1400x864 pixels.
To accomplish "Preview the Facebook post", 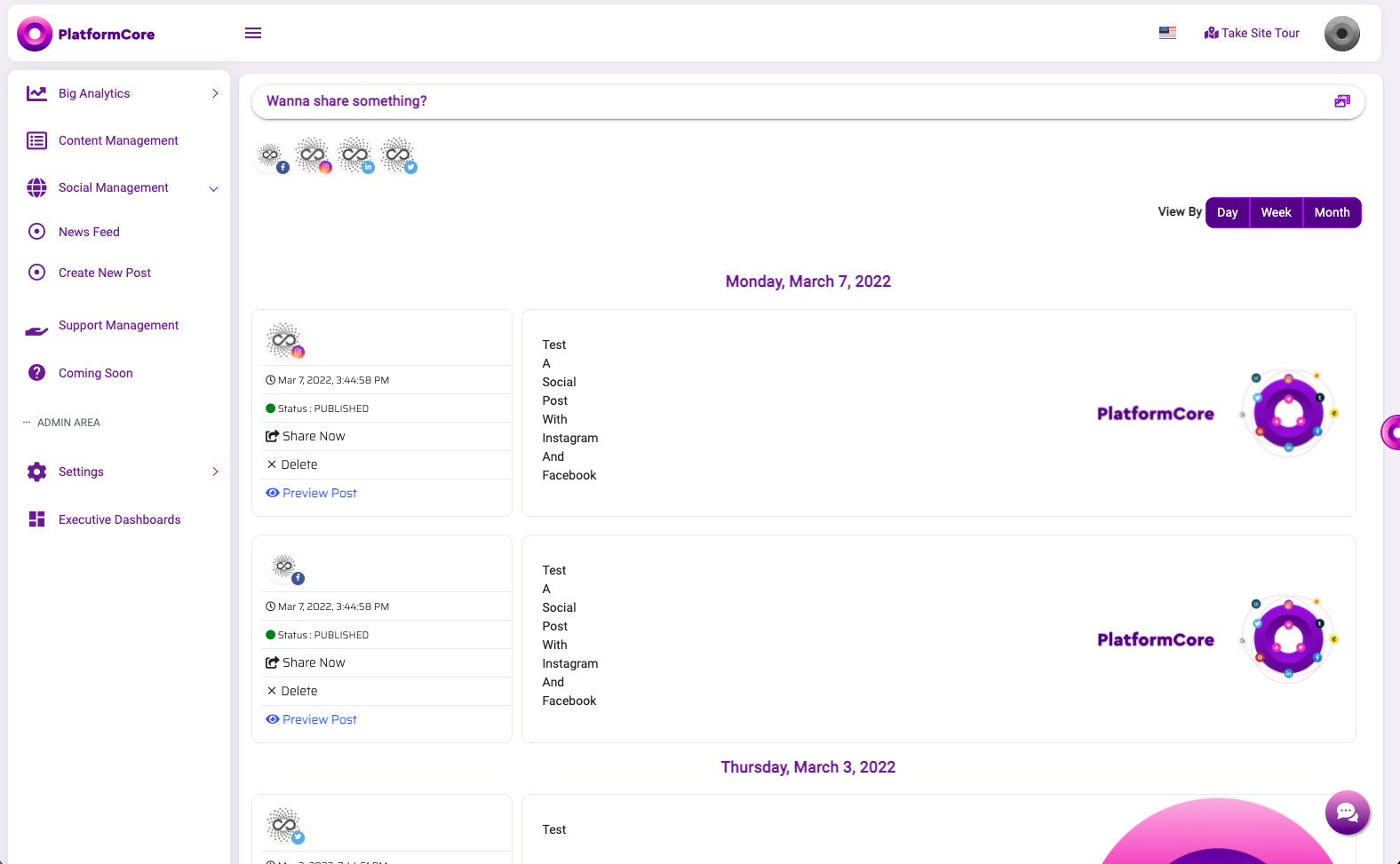I will [311, 719].
